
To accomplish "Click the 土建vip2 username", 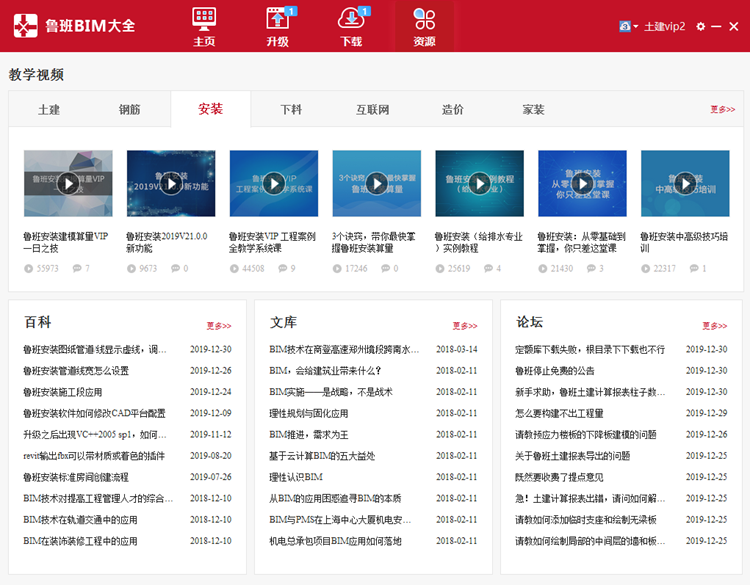I will pyautogui.click(x=665, y=26).
